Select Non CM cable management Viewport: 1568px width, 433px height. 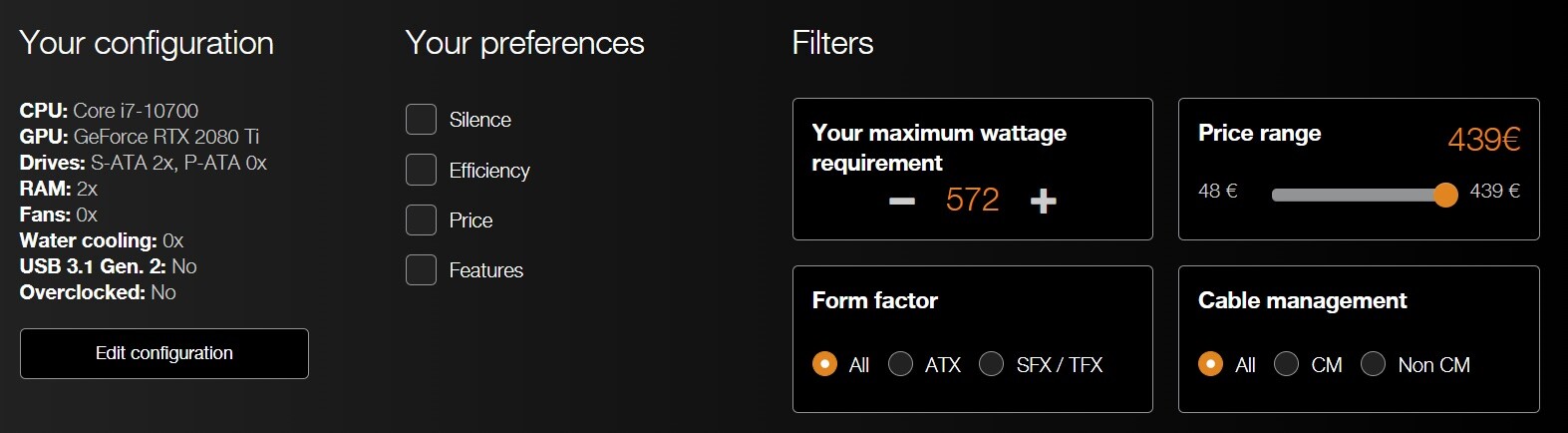[x=1373, y=364]
